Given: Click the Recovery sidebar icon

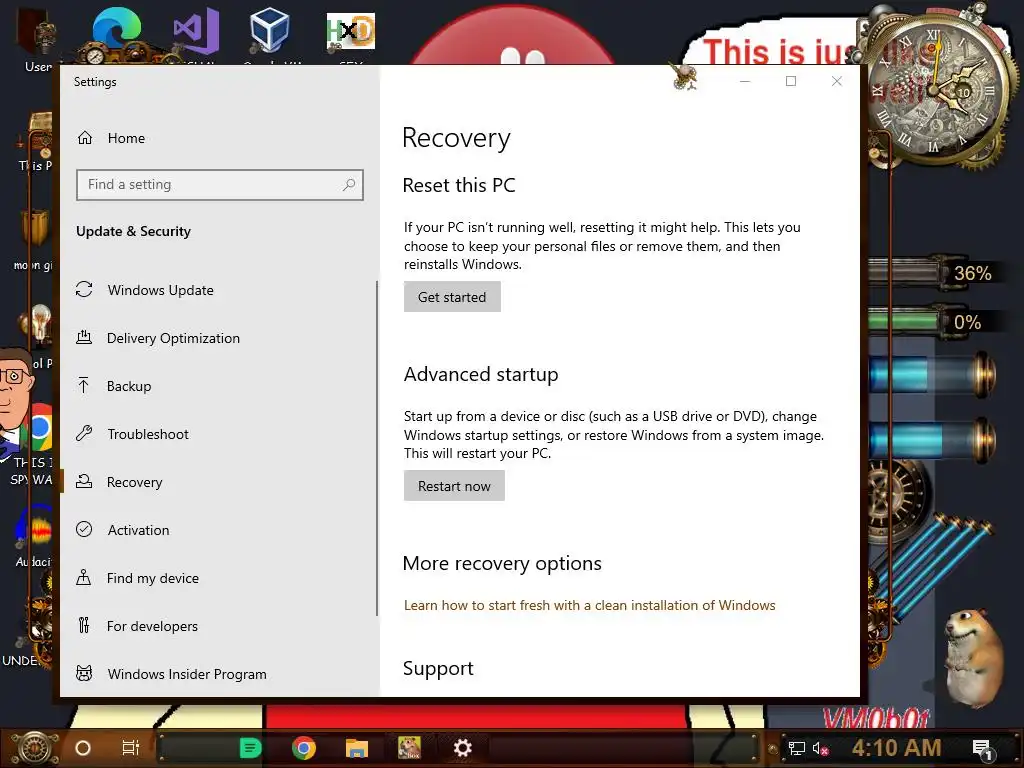Looking at the screenshot, I should (84, 482).
